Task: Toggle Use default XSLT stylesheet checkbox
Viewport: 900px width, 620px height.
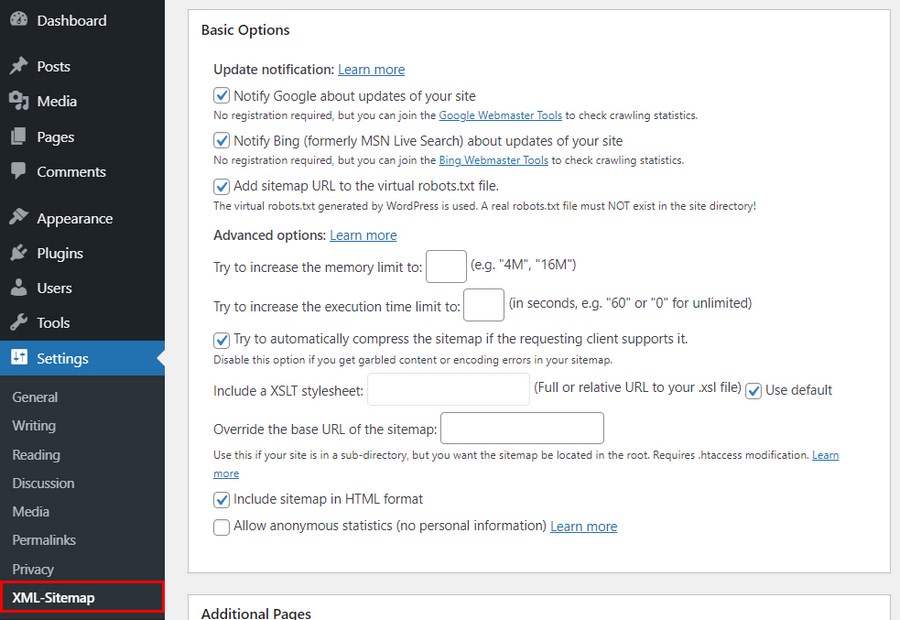Action: [x=754, y=391]
